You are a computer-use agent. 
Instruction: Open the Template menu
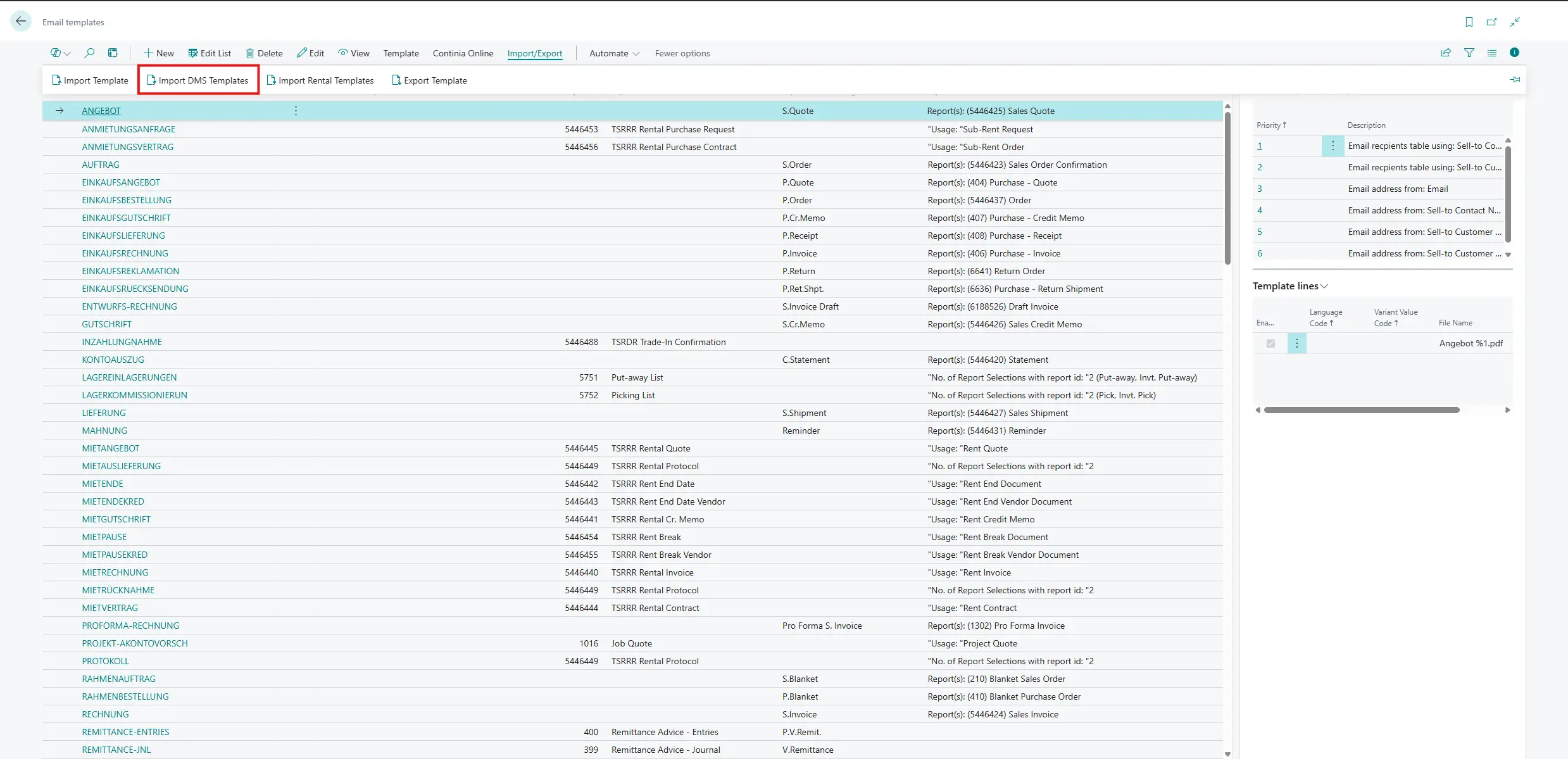click(x=401, y=53)
